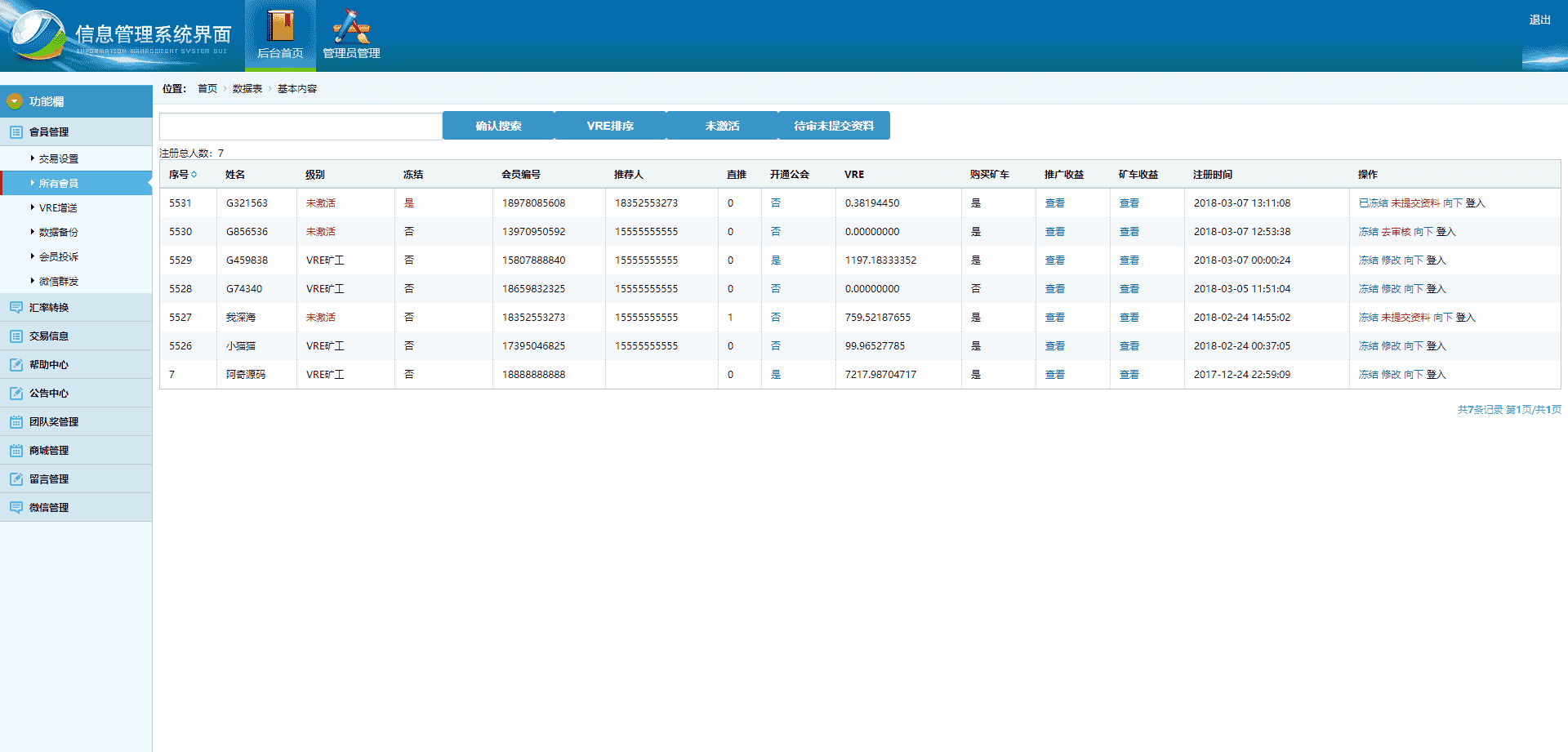Screen dimensions: 1568x752
Task: Select 所有會員 in the sidebar
Action: (x=59, y=184)
